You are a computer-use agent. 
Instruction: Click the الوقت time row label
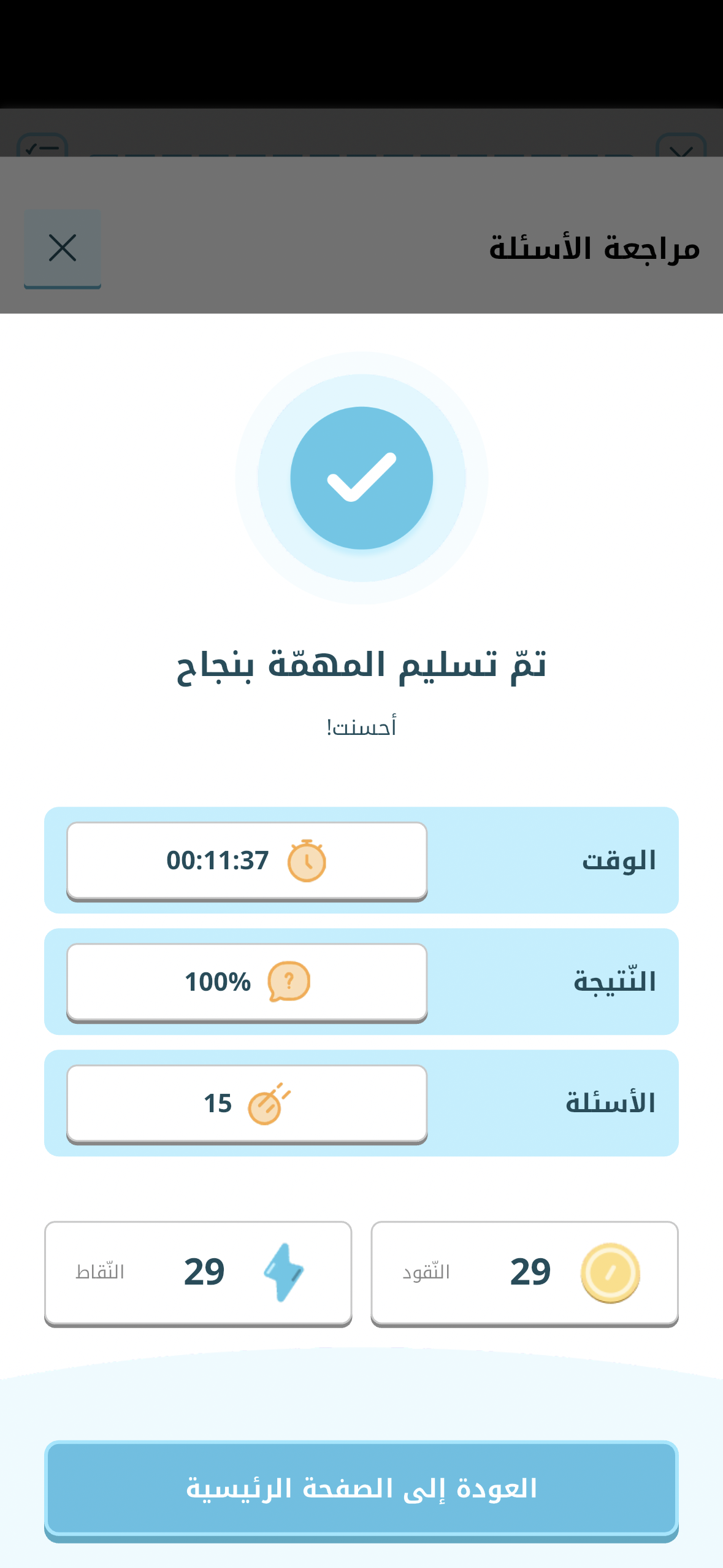(x=619, y=861)
